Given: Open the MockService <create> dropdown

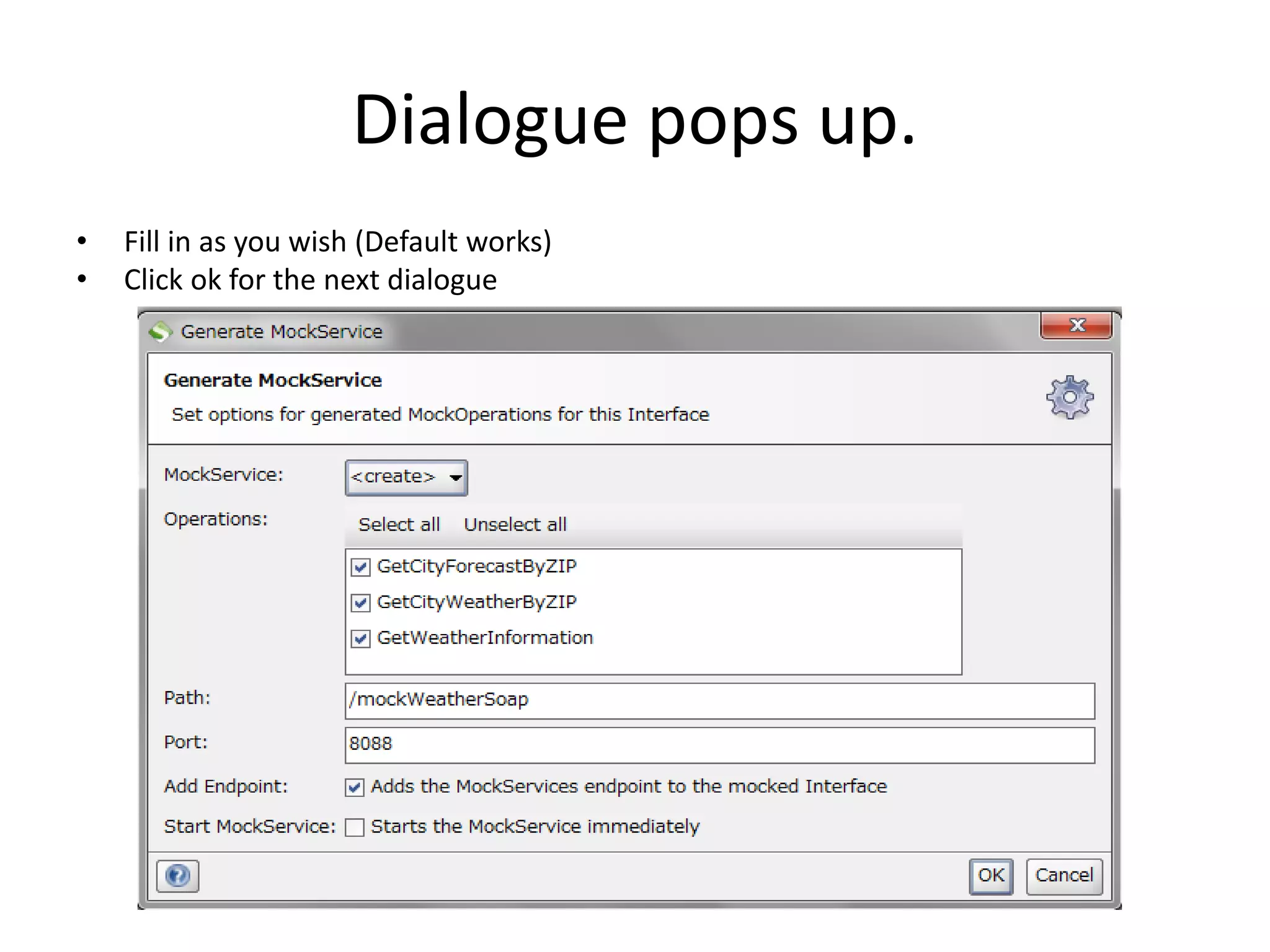Looking at the screenshot, I should click(x=406, y=477).
